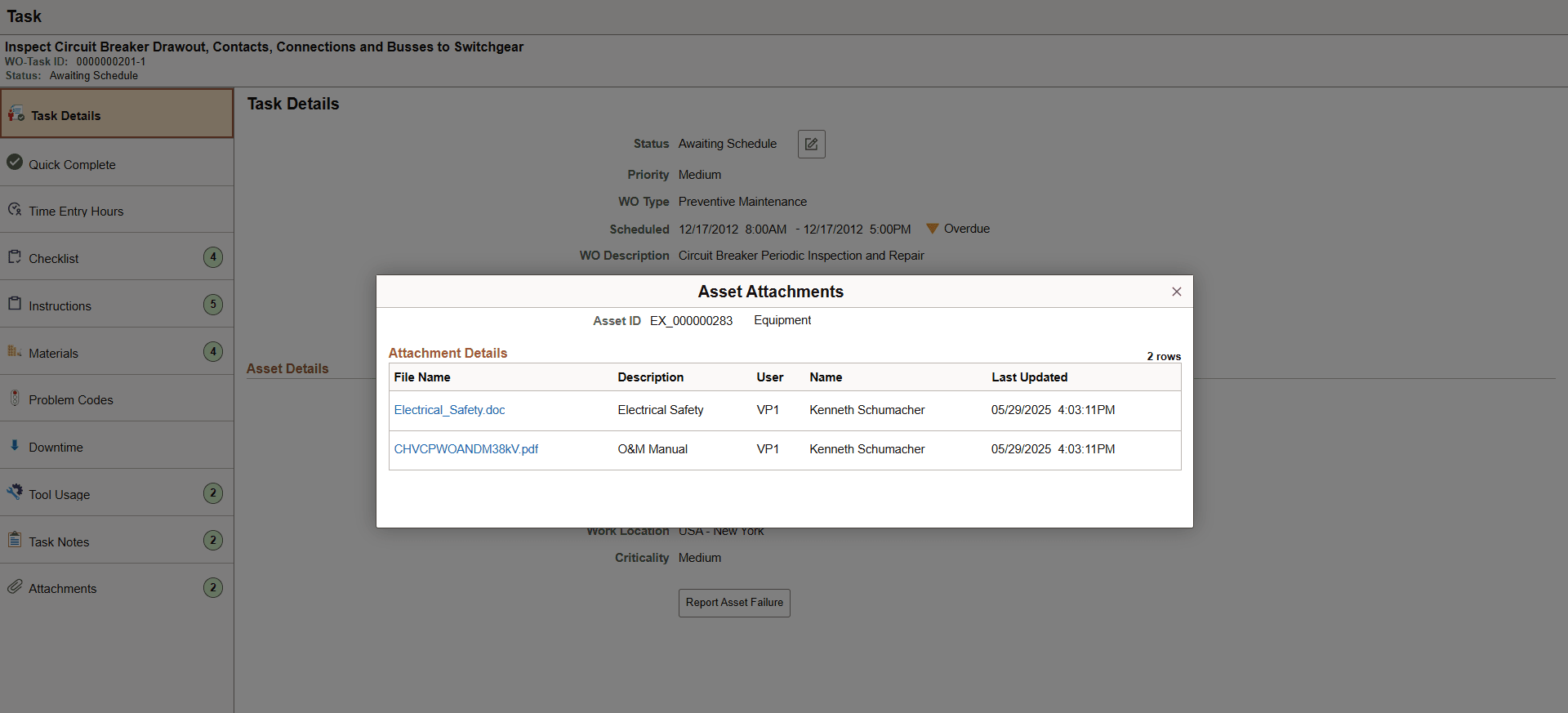Click the Asset Details section heading

(287, 368)
